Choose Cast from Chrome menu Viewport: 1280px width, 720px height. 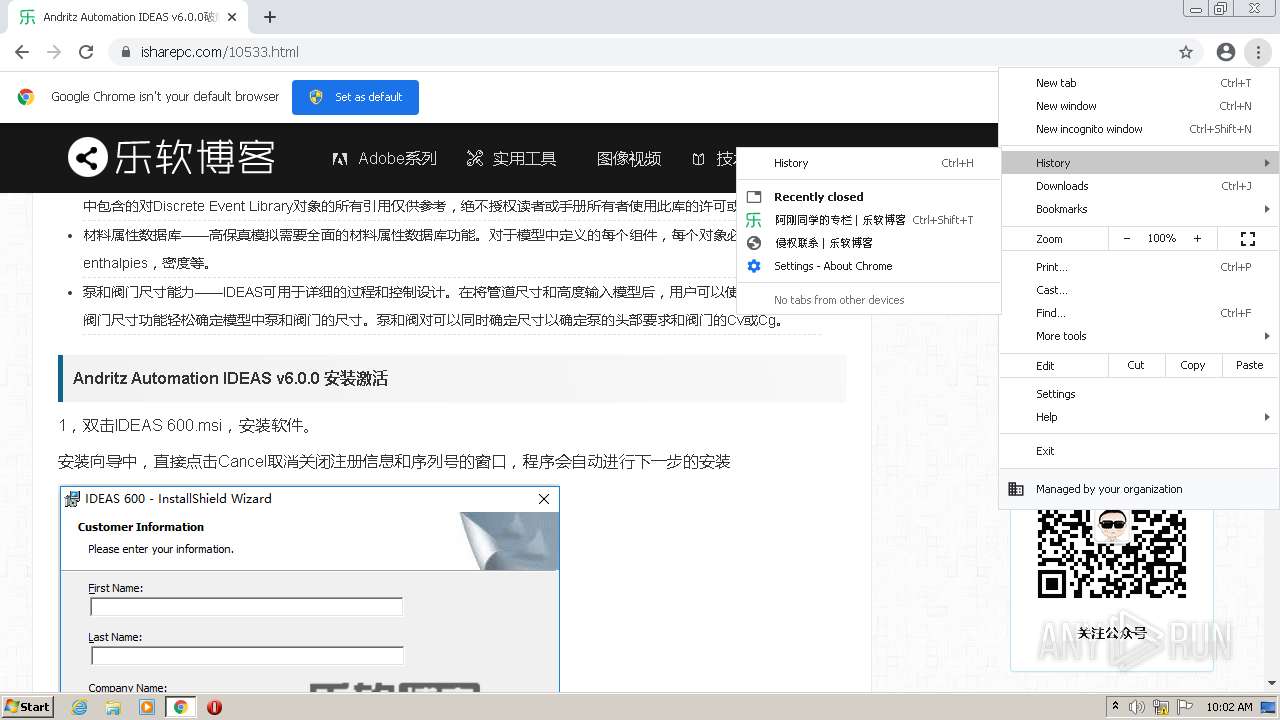click(x=1139, y=290)
